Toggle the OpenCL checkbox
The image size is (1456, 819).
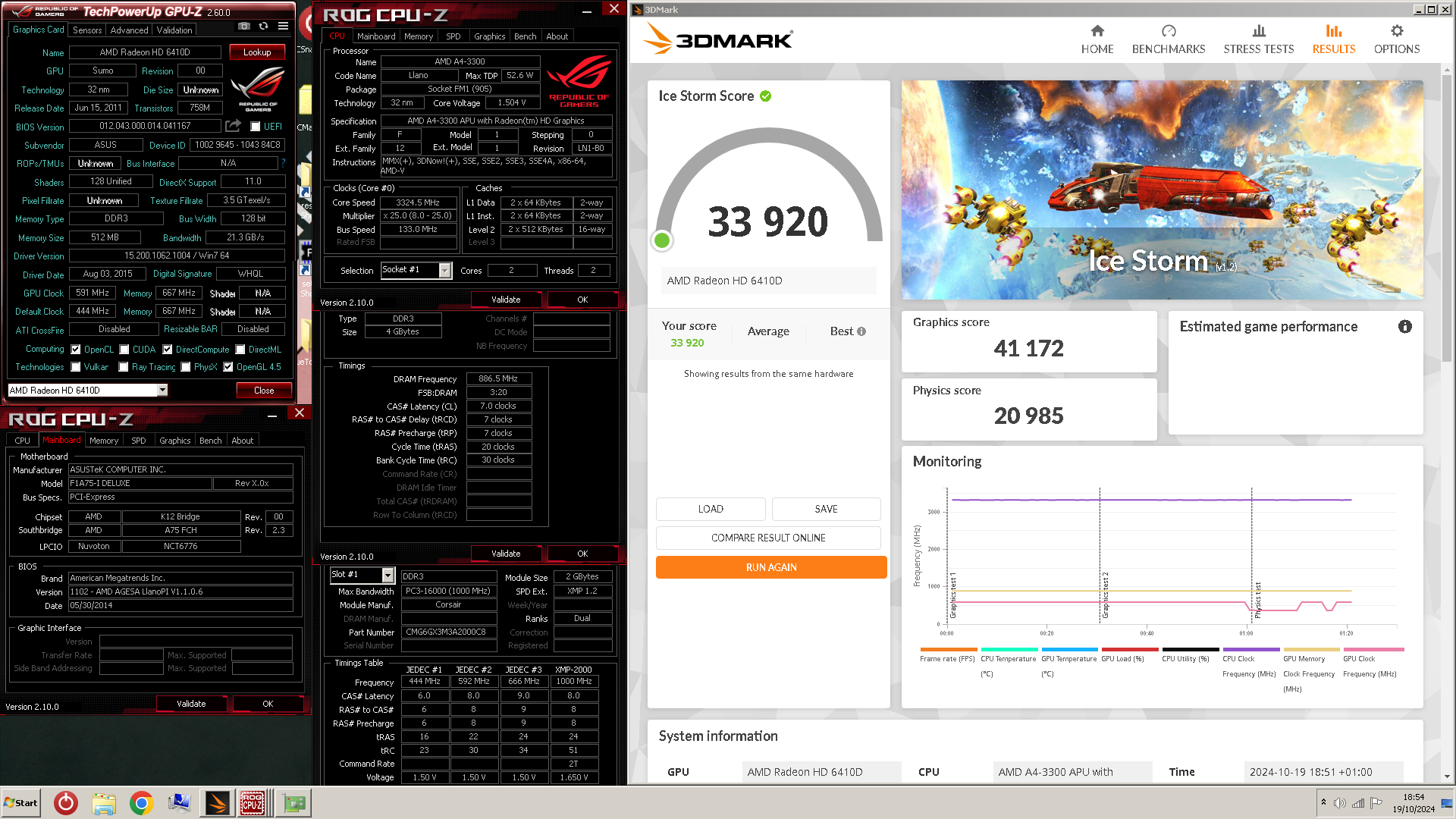pyautogui.click(x=76, y=350)
